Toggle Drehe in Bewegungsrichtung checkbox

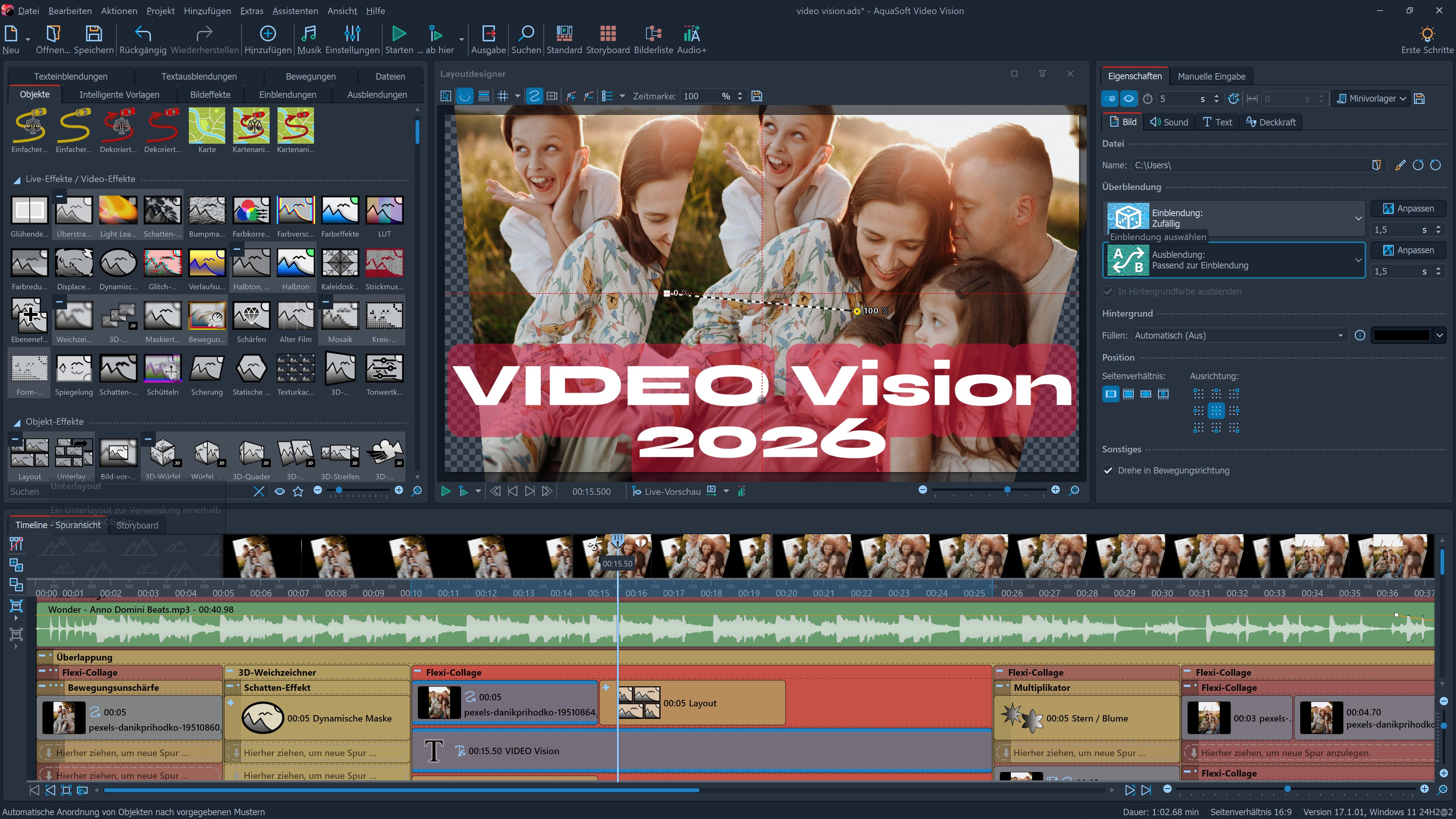[x=1108, y=470]
